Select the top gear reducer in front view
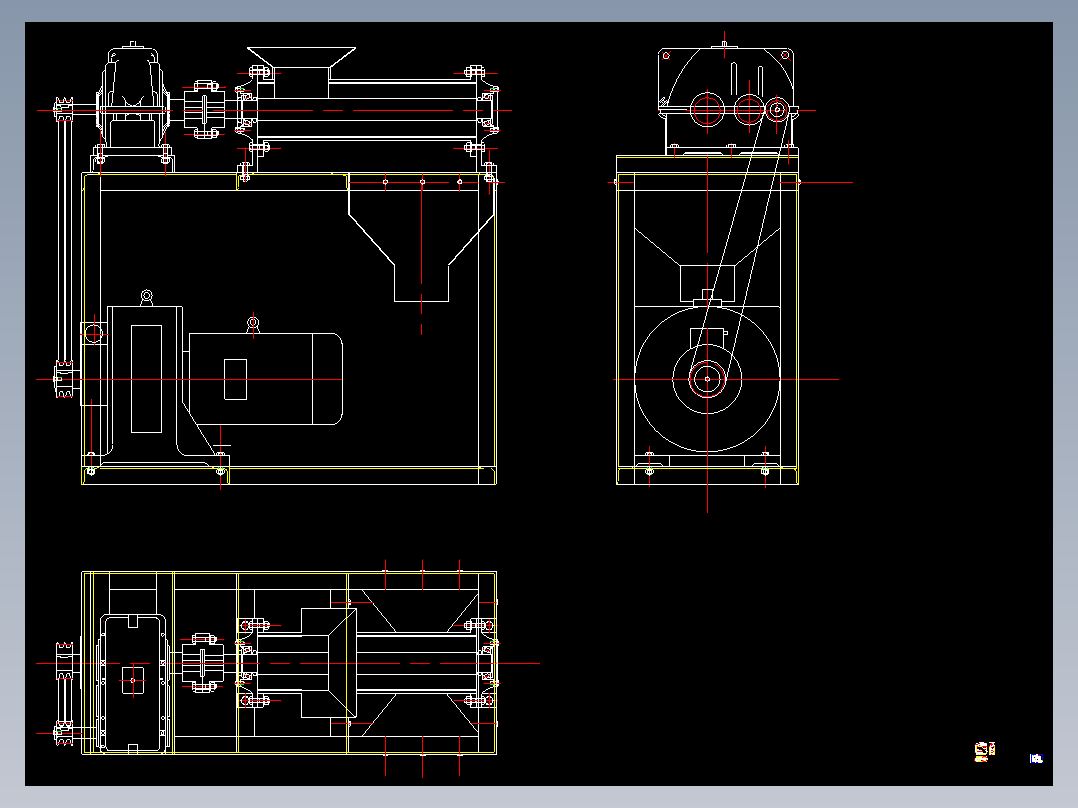1078x808 pixels. tap(133, 96)
